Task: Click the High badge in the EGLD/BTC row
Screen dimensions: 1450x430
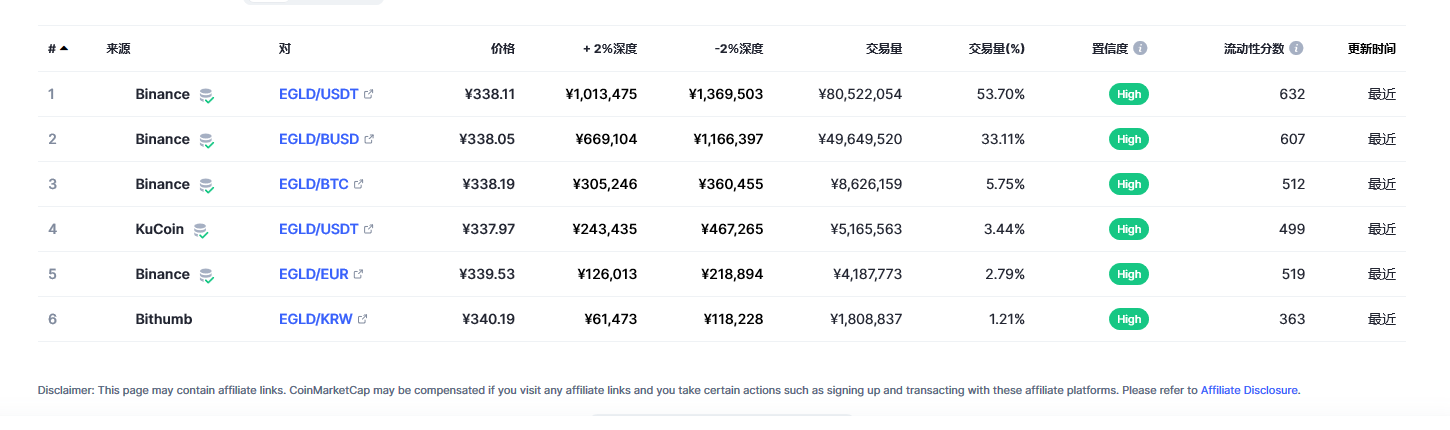Action: (x=1129, y=184)
